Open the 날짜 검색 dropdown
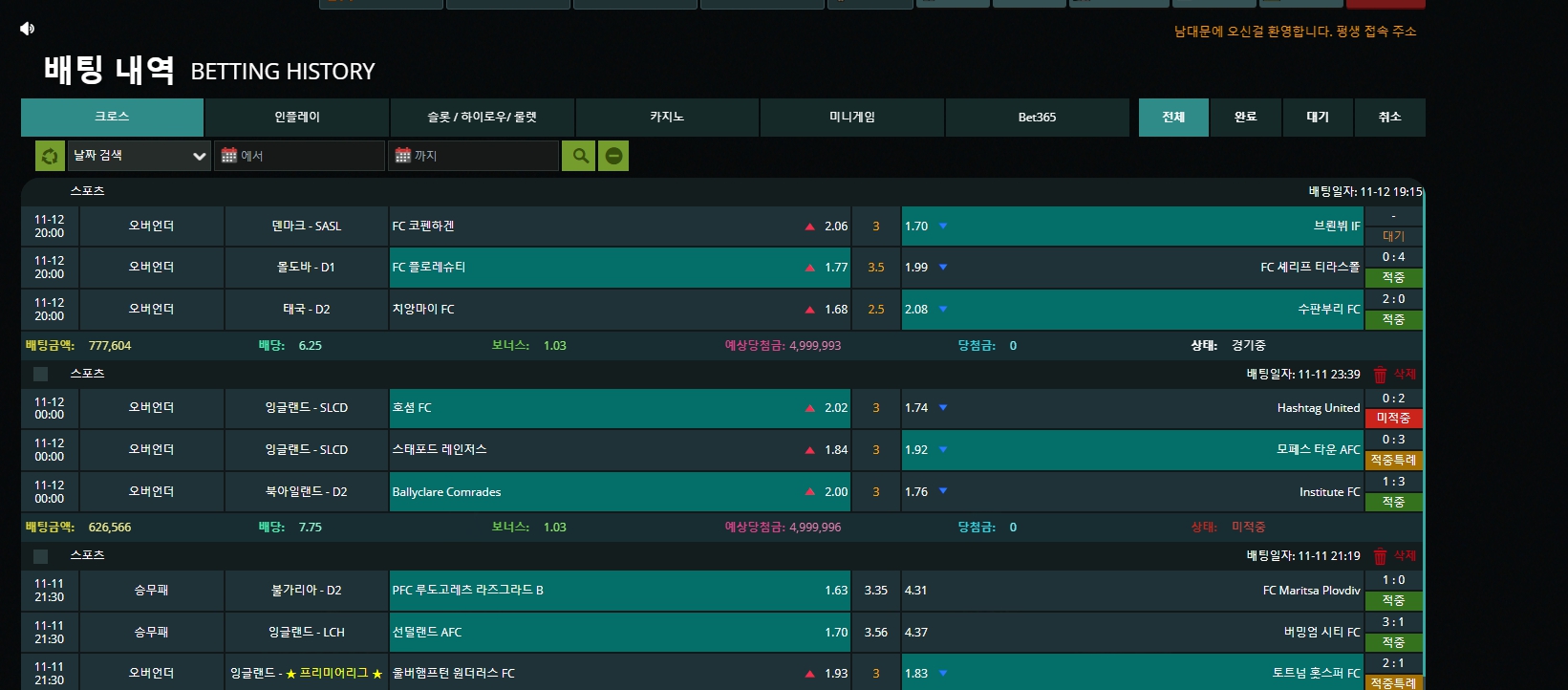The height and width of the screenshot is (690, 1568). (x=140, y=156)
